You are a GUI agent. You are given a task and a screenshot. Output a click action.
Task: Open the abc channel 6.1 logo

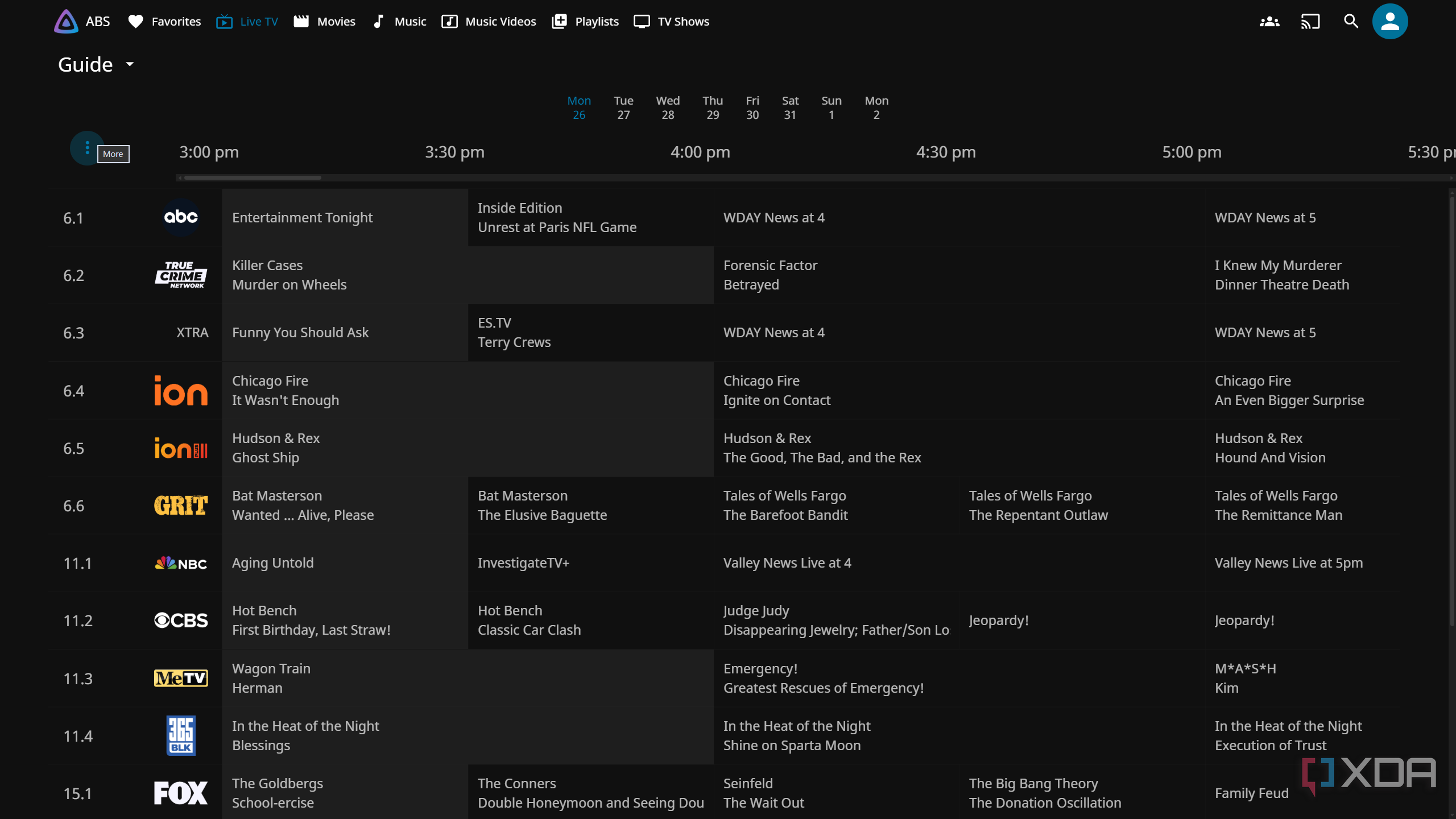click(181, 217)
